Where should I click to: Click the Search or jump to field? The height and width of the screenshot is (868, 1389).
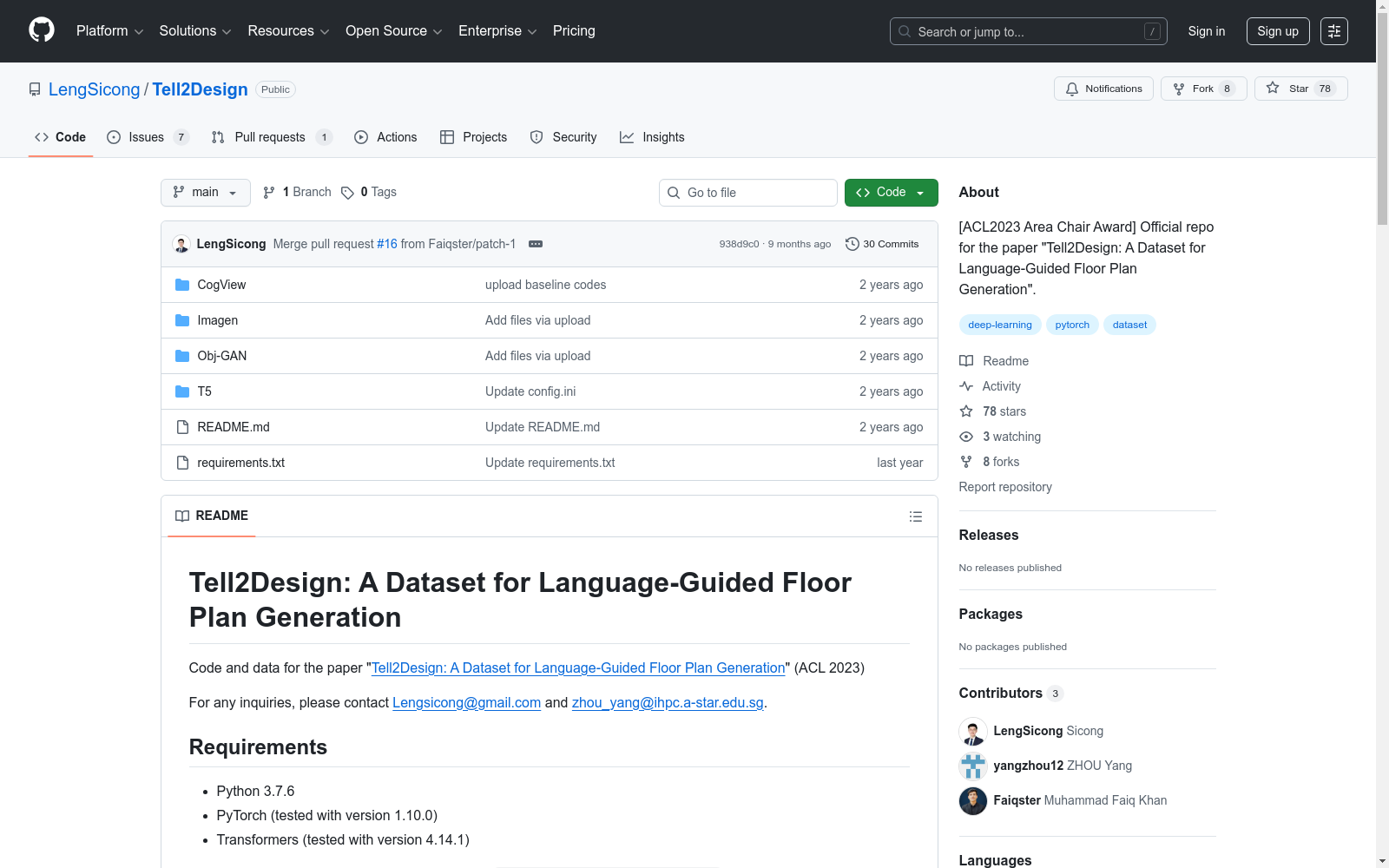pyautogui.click(x=1029, y=31)
